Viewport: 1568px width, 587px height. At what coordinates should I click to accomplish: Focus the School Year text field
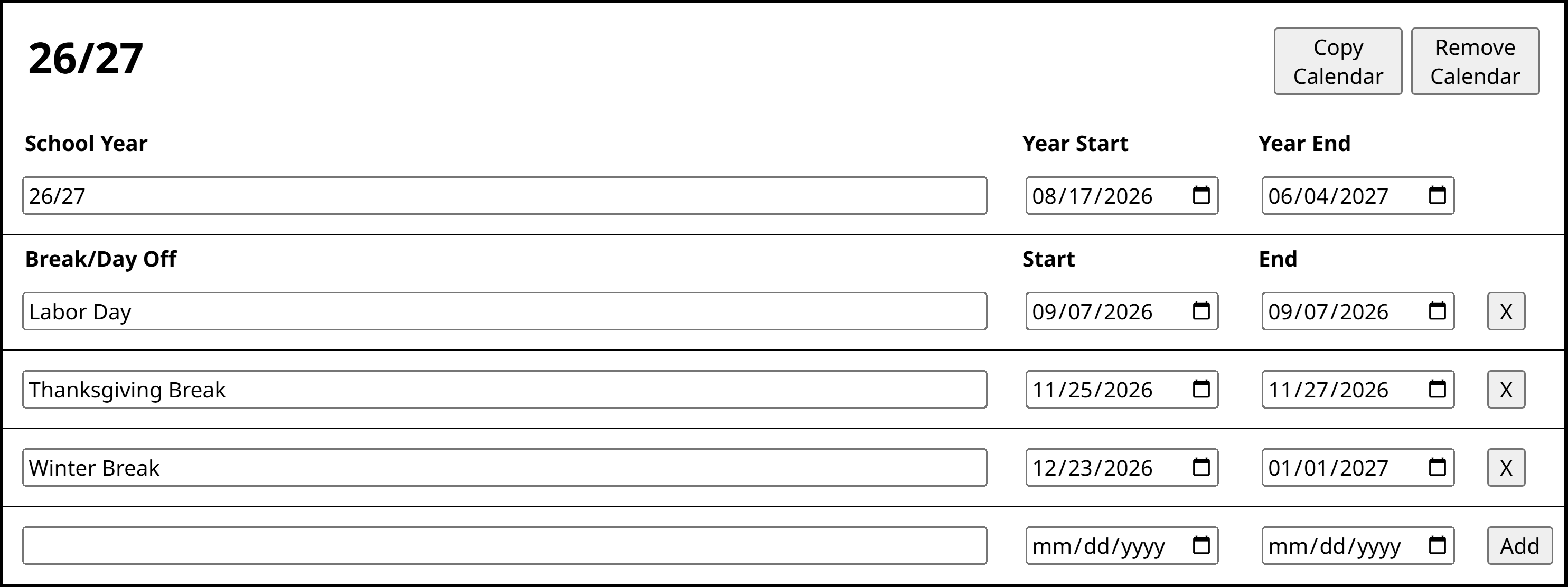[504, 196]
